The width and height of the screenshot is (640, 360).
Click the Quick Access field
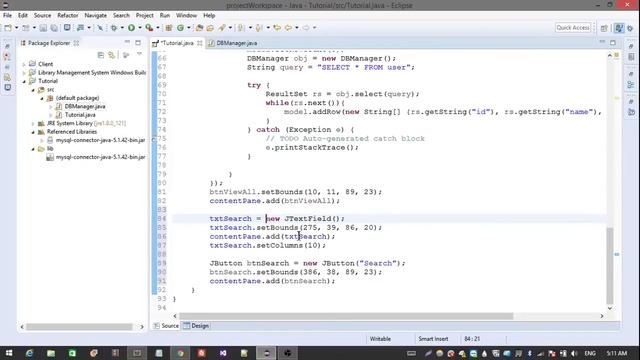[573, 28]
